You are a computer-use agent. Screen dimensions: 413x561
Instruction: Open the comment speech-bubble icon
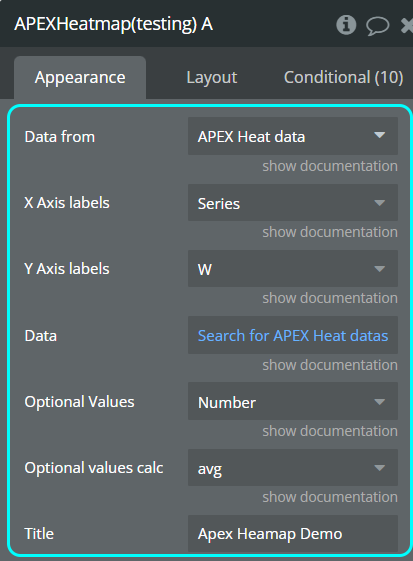(378, 26)
